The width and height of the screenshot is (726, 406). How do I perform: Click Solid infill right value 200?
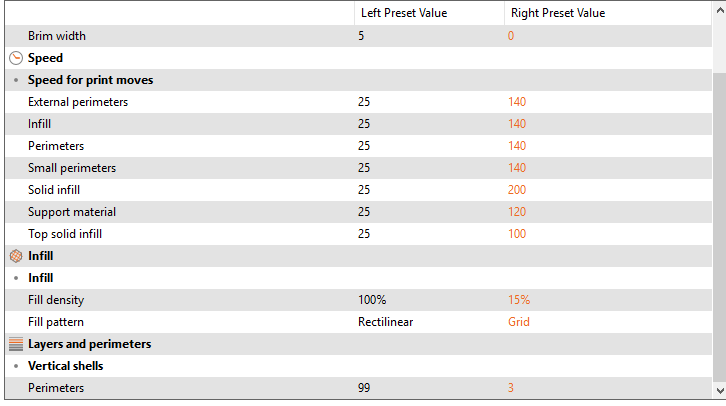517,190
